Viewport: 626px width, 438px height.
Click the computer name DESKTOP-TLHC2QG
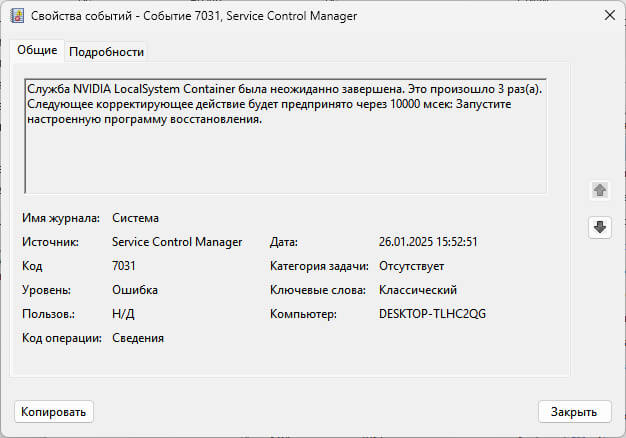tap(432, 314)
